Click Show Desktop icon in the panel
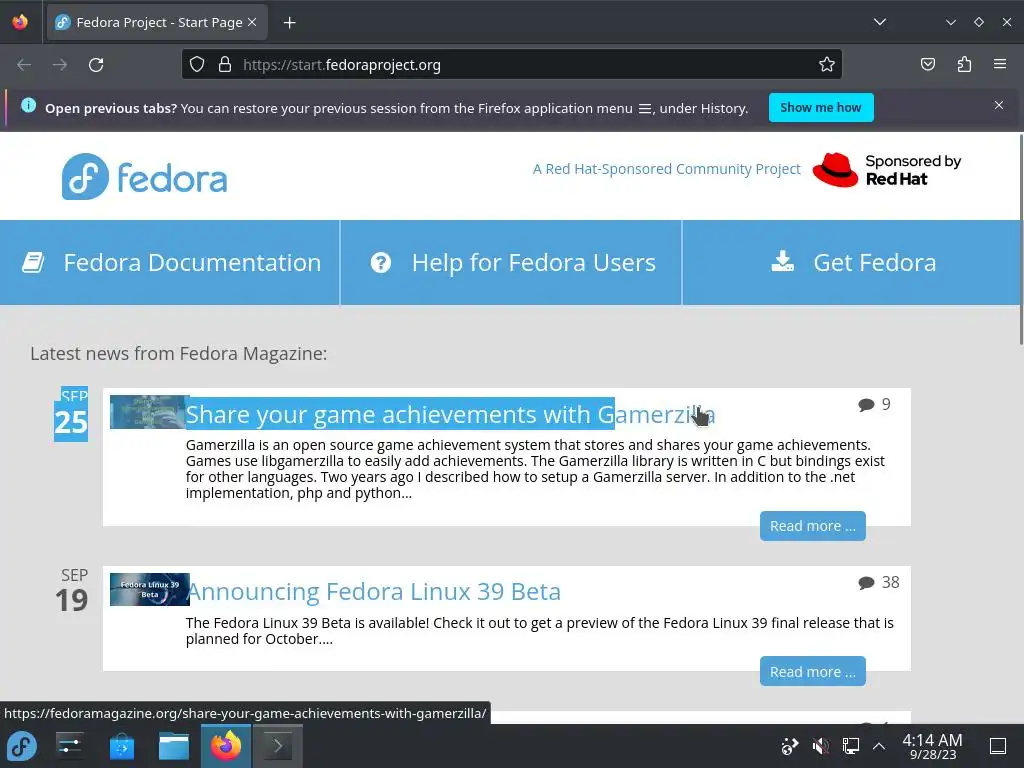Viewport: 1024px width, 768px height. 998,746
